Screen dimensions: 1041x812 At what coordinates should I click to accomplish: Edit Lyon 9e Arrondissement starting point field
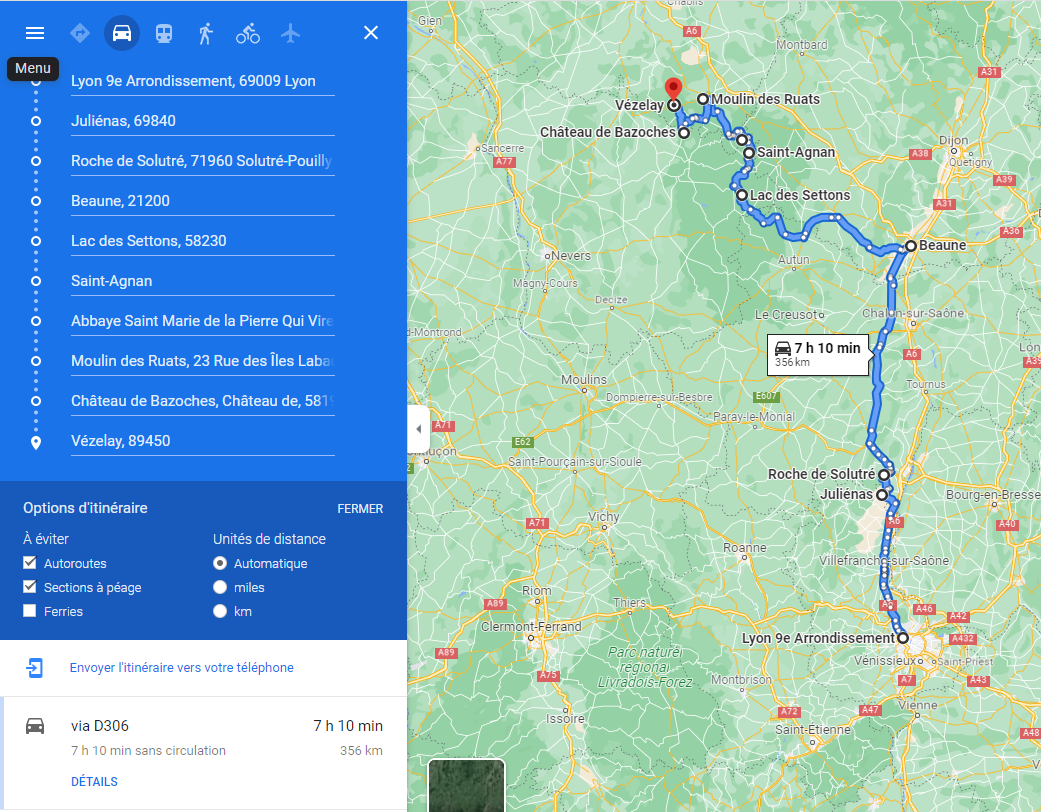coord(202,81)
